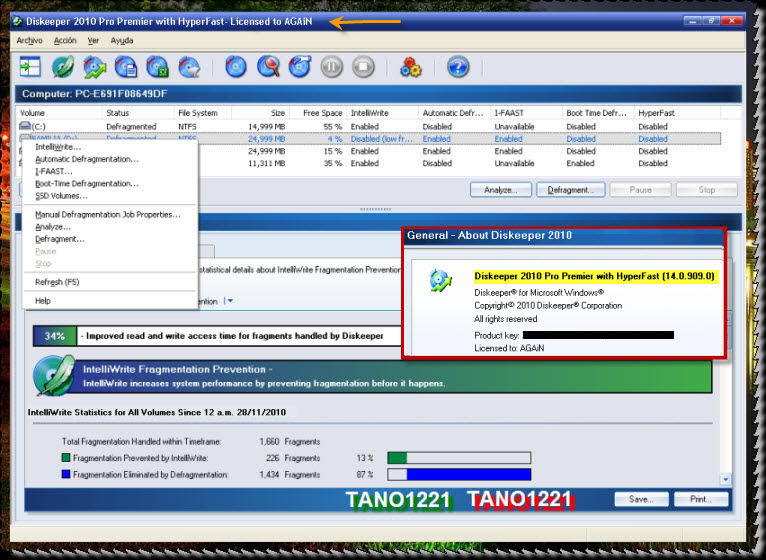
Task: Sort by the Size column header
Action: [260, 113]
